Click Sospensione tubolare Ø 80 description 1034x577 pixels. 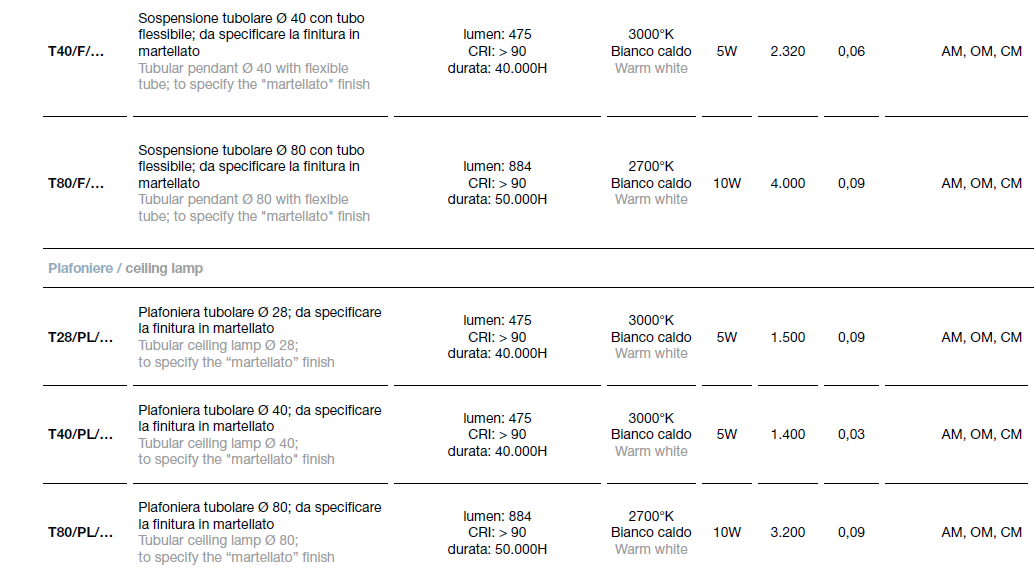click(254, 183)
